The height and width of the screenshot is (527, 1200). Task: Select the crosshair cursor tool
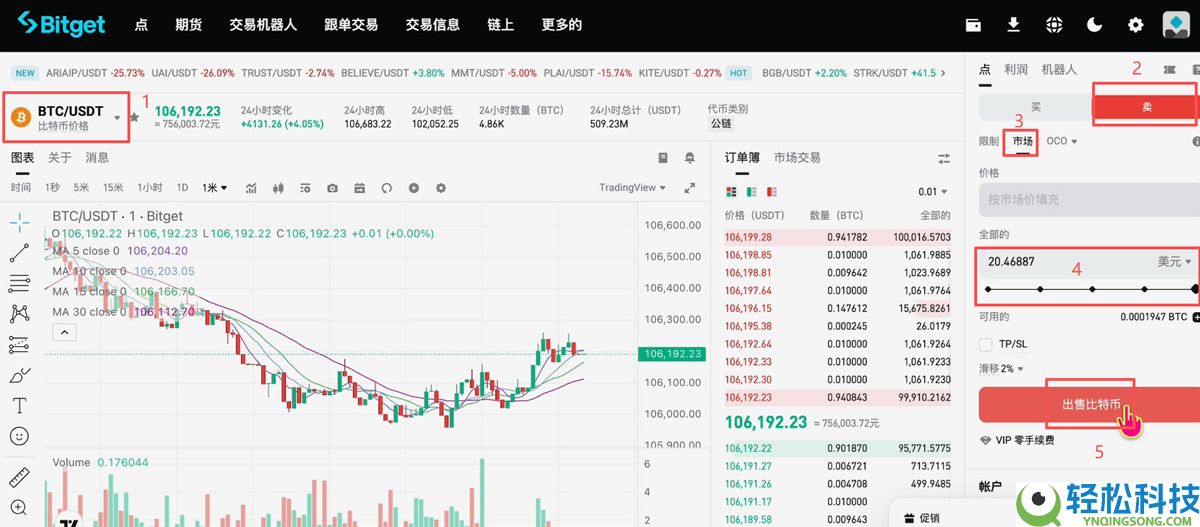tap(19, 222)
